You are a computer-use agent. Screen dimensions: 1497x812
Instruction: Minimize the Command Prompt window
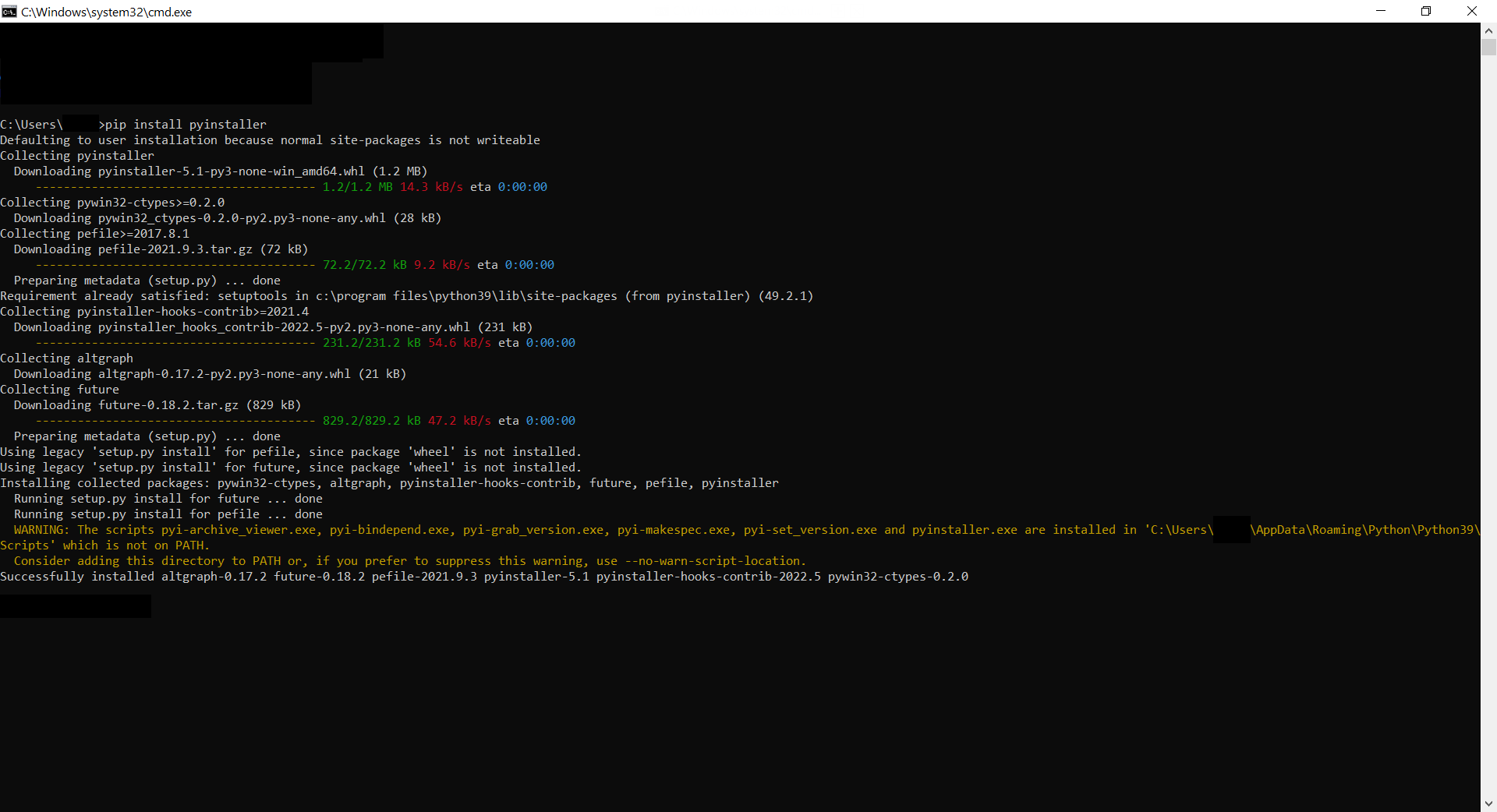[x=1381, y=11]
